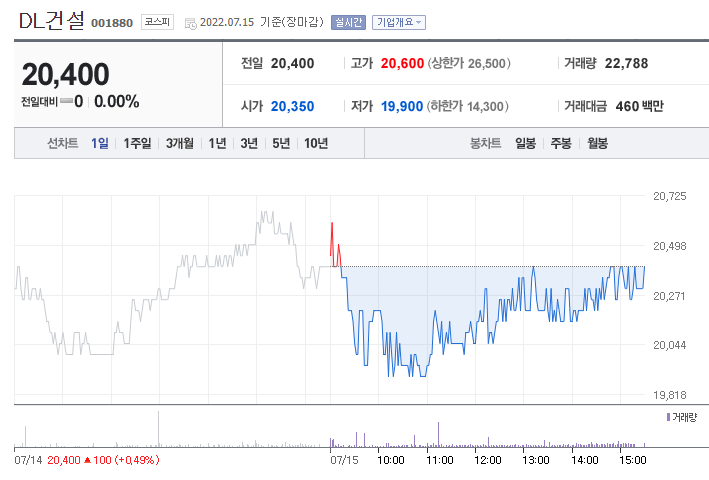Switch to the 1주일 chart period
This screenshot has height=480, width=709.
(x=137, y=143)
